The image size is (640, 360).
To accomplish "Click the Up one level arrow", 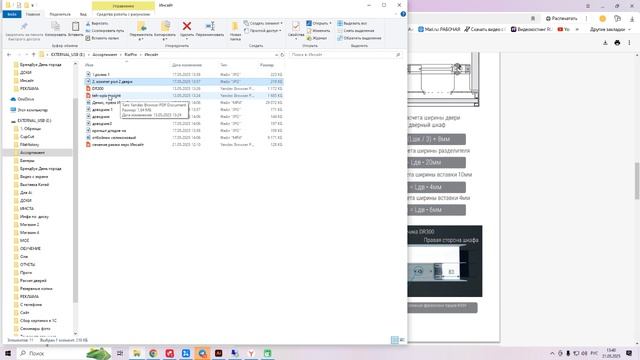I will pos(33,54).
